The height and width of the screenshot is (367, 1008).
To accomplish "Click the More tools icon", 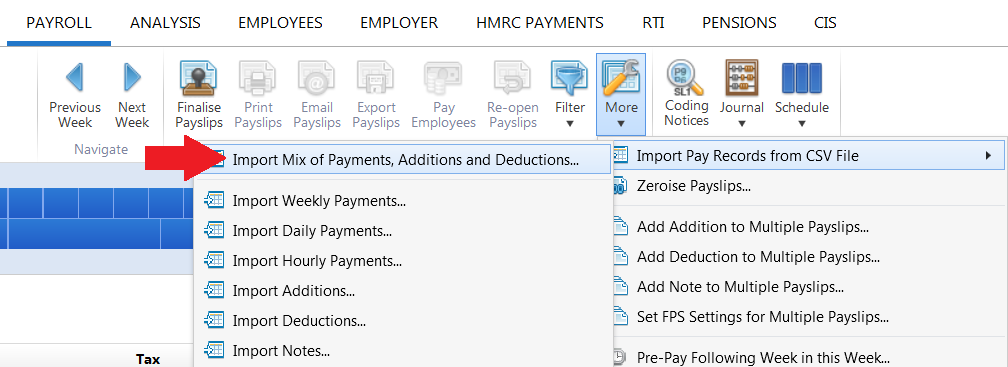I will click(621, 77).
